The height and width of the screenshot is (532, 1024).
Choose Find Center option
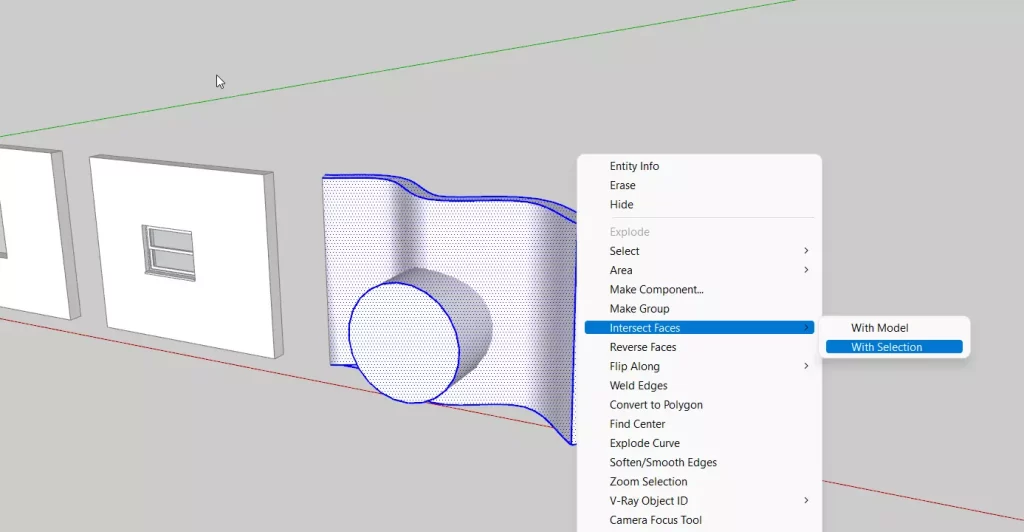click(699, 424)
